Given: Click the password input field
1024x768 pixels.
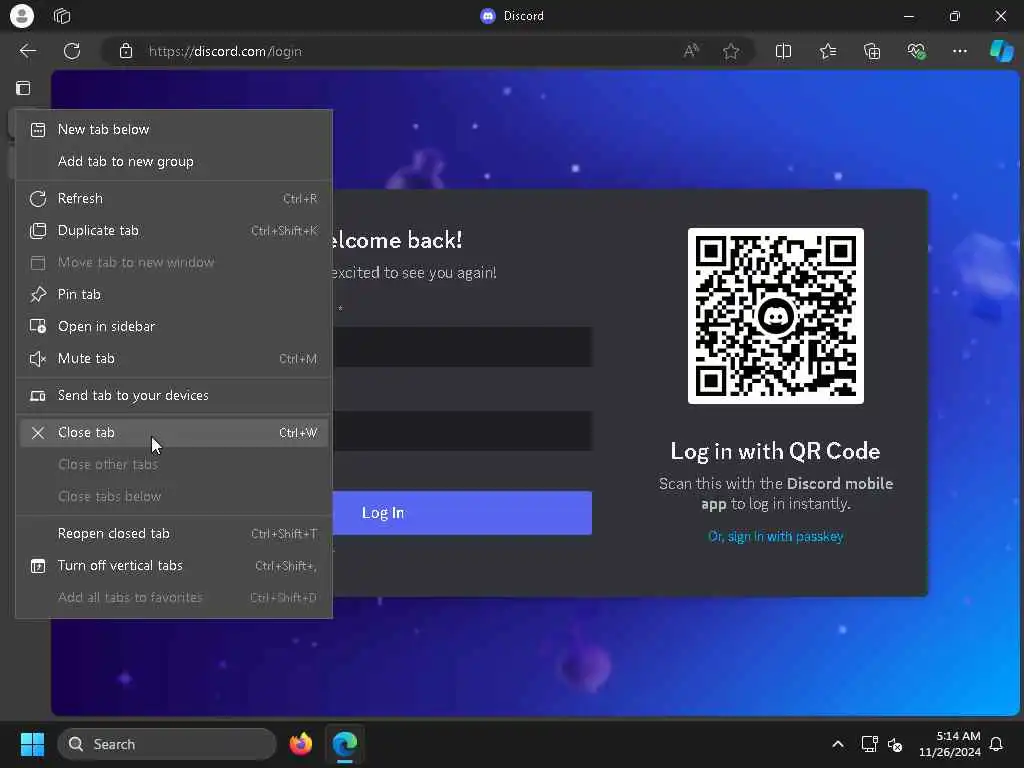Looking at the screenshot, I should pyautogui.click(x=462, y=431).
